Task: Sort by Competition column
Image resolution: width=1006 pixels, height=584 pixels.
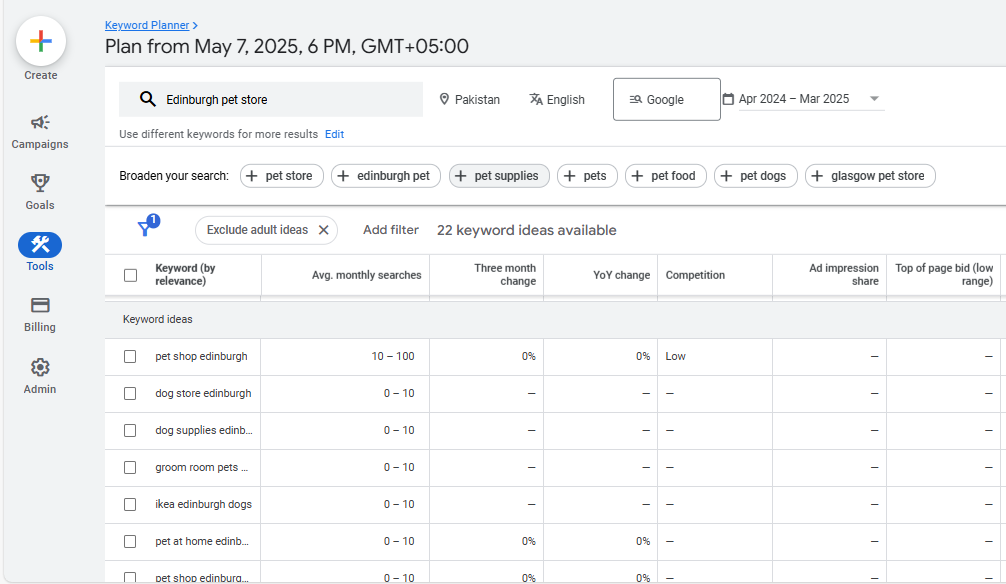Action: coord(695,275)
